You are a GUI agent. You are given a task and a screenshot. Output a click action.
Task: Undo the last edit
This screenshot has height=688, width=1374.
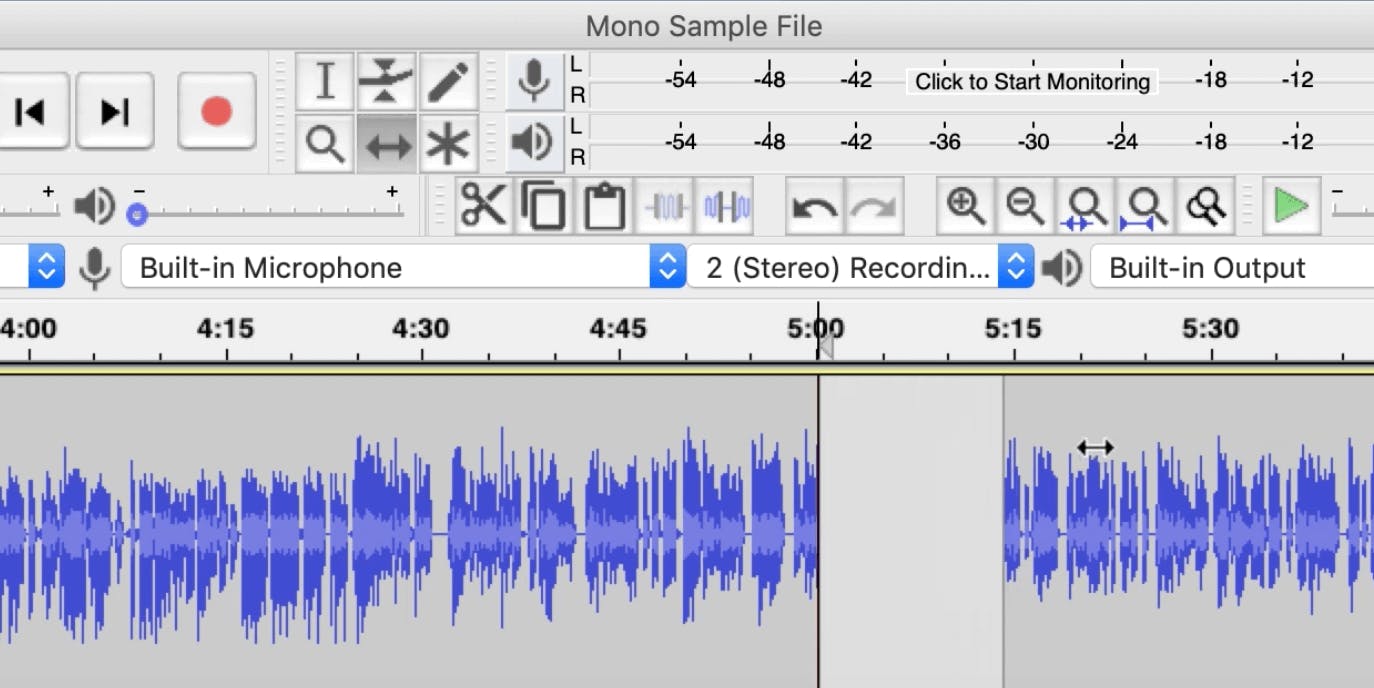[814, 206]
